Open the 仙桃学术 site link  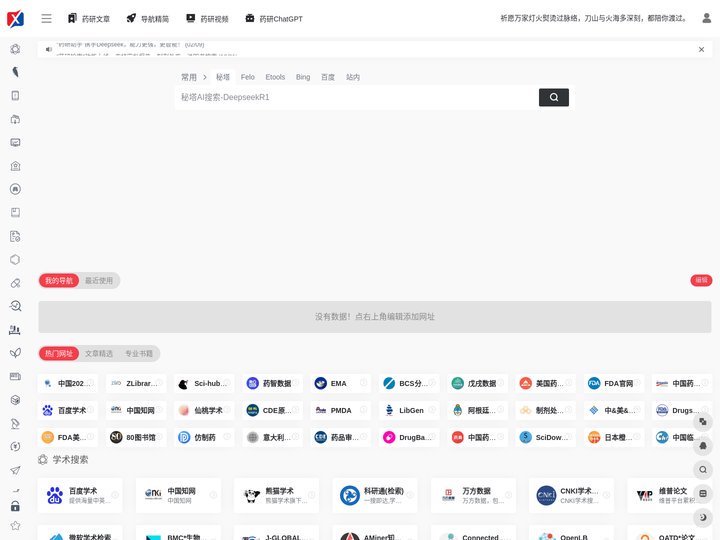coord(204,411)
